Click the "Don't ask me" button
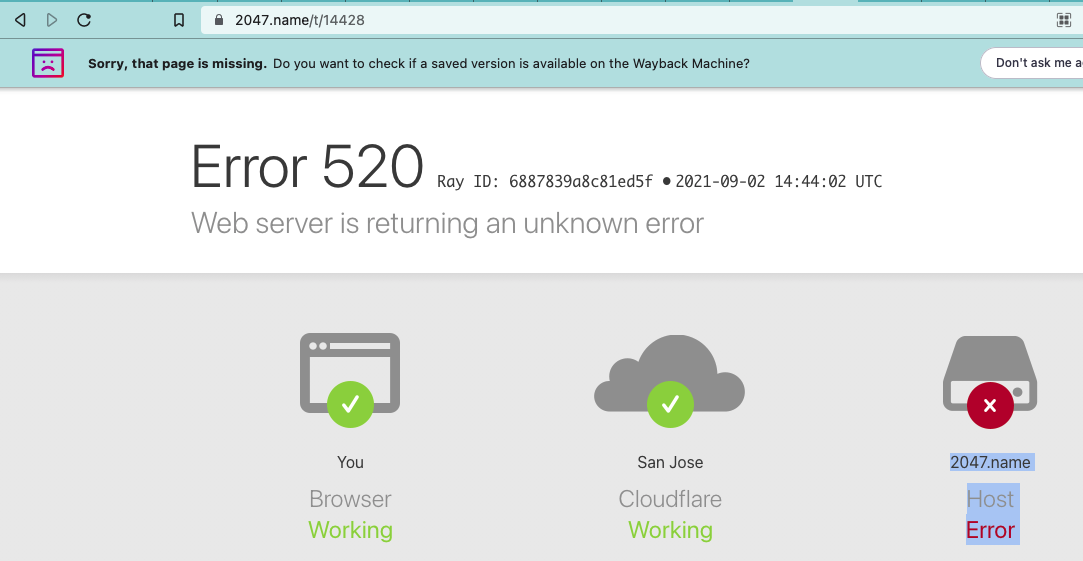 (x=1033, y=63)
